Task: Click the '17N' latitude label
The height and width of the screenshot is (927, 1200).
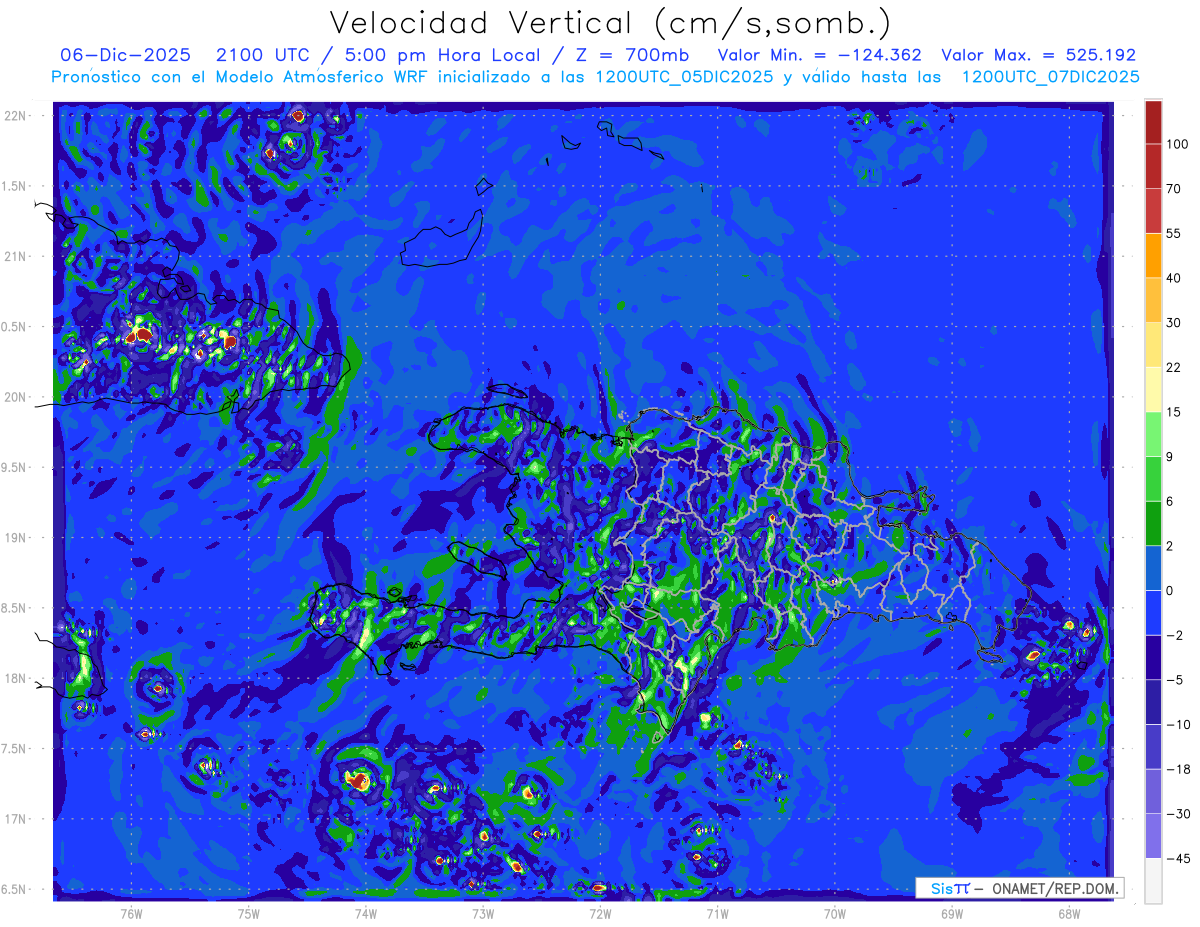Action: point(16,819)
